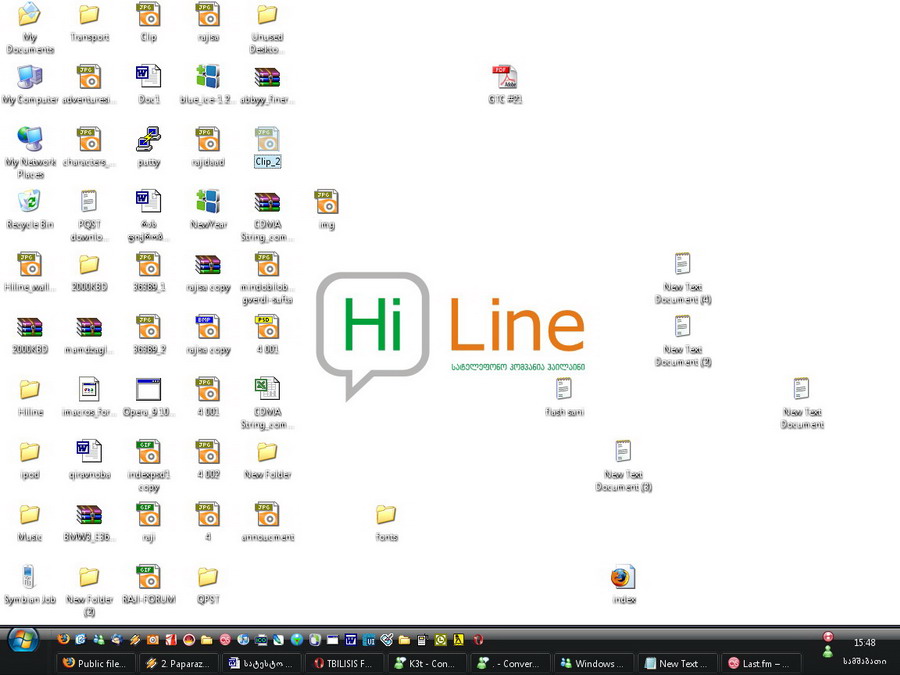Image resolution: width=900 pixels, height=675 pixels.
Task: Launch Messenger from Quick Launch
Action: click(x=99, y=639)
